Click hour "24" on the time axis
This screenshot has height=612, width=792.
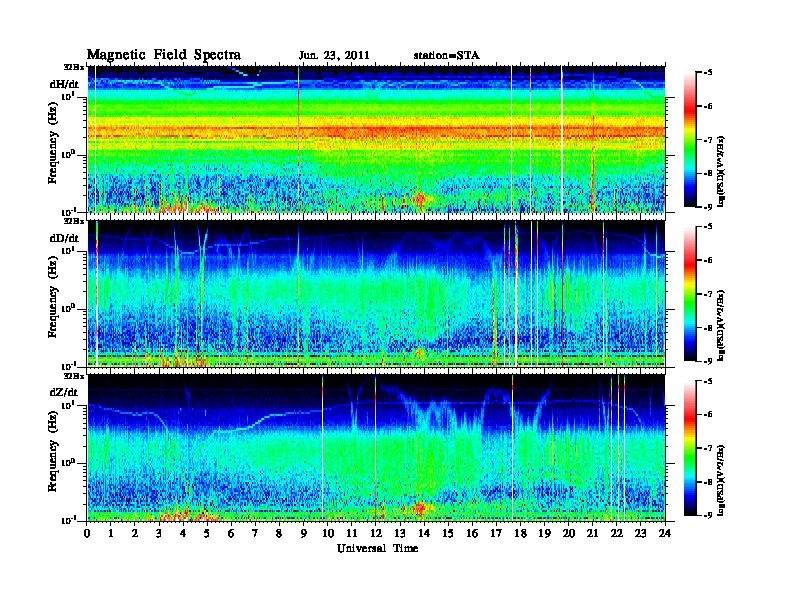coord(665,533)
